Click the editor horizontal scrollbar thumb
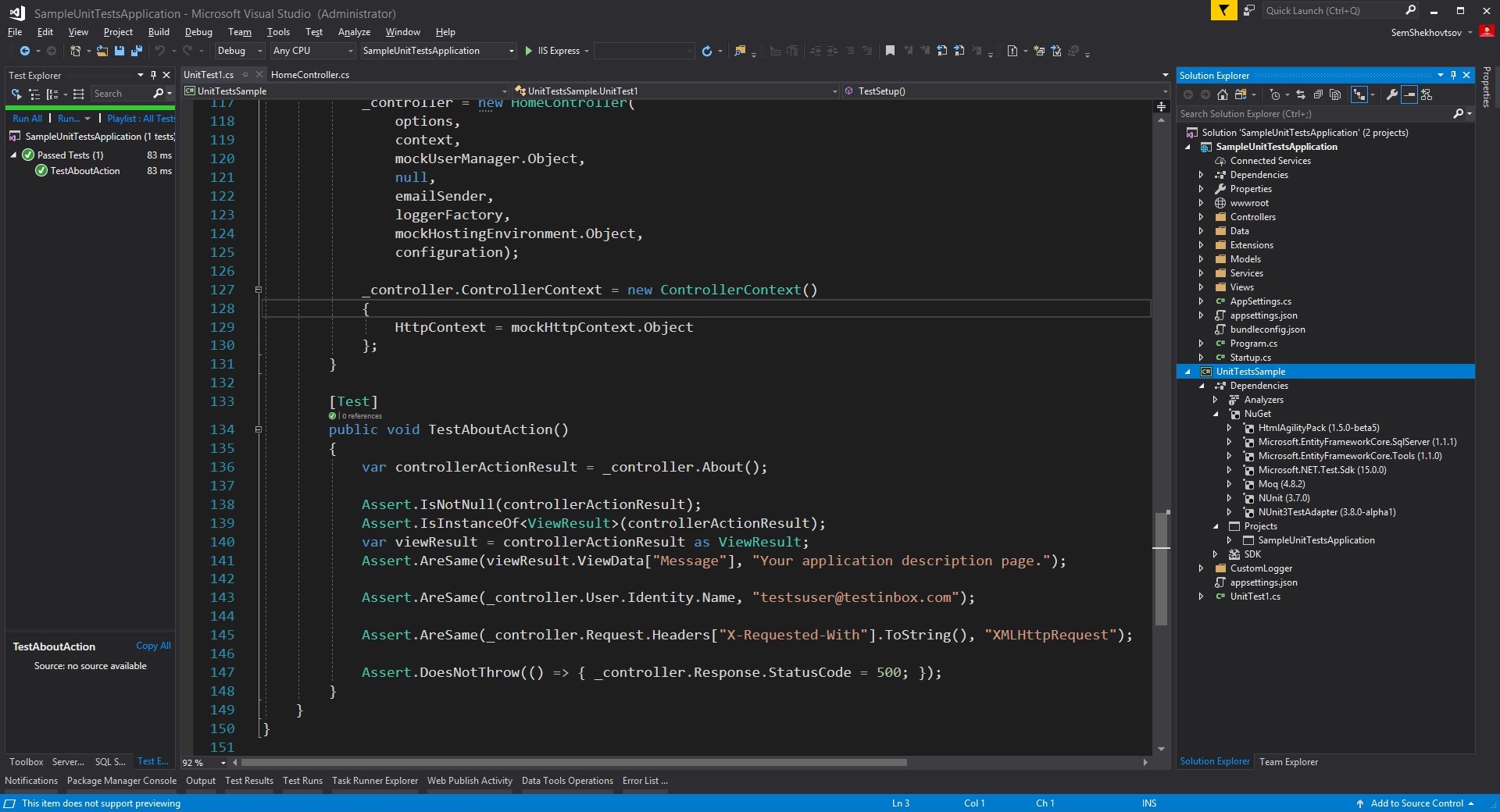The width and height of the screenshot is (1500, 812). click(574, 763)
